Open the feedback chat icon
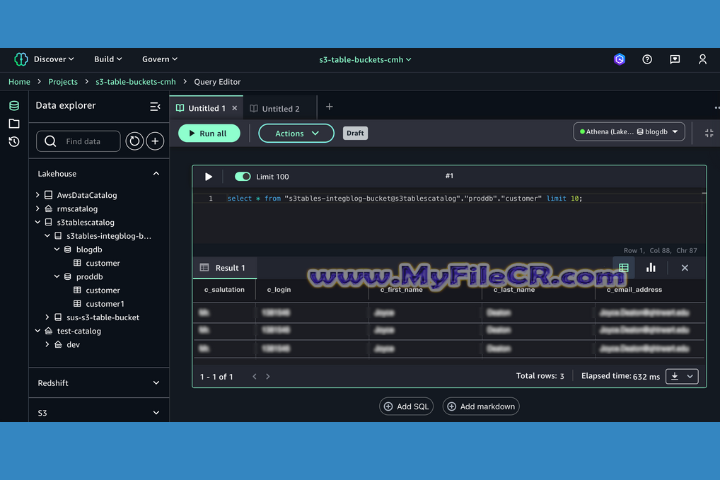Screen dimensions: 720x480 [x=675, y=59]
